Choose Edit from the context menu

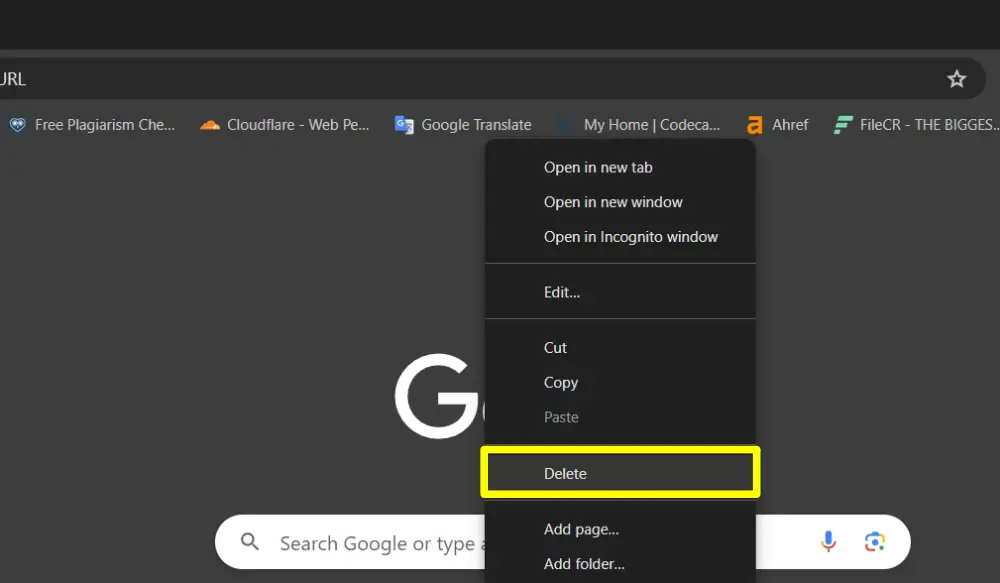[561, 292]
